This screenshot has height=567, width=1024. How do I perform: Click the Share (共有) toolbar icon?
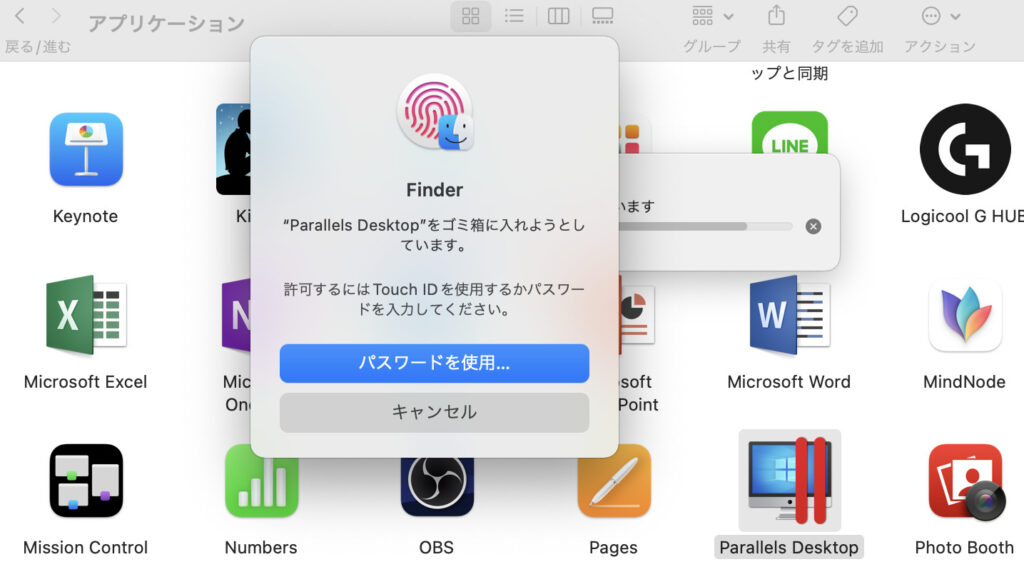tap(776, 16)
